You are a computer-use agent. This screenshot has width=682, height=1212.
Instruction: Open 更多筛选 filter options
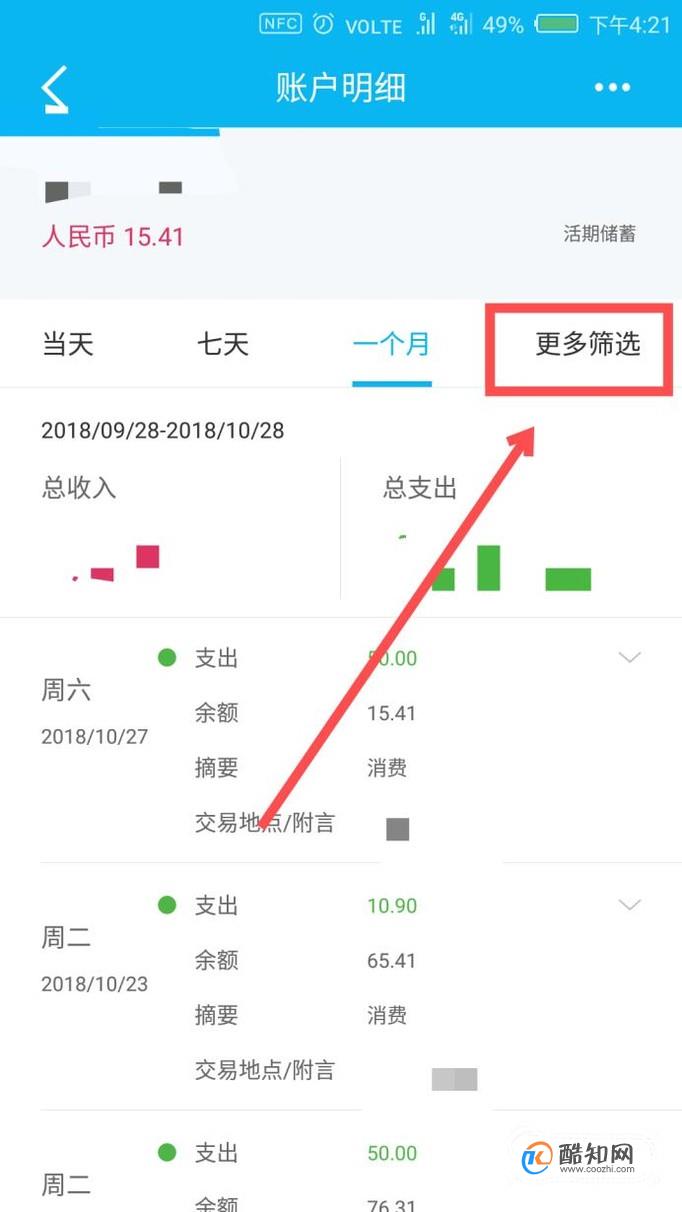pyautogui.click(x=587, y=345)
